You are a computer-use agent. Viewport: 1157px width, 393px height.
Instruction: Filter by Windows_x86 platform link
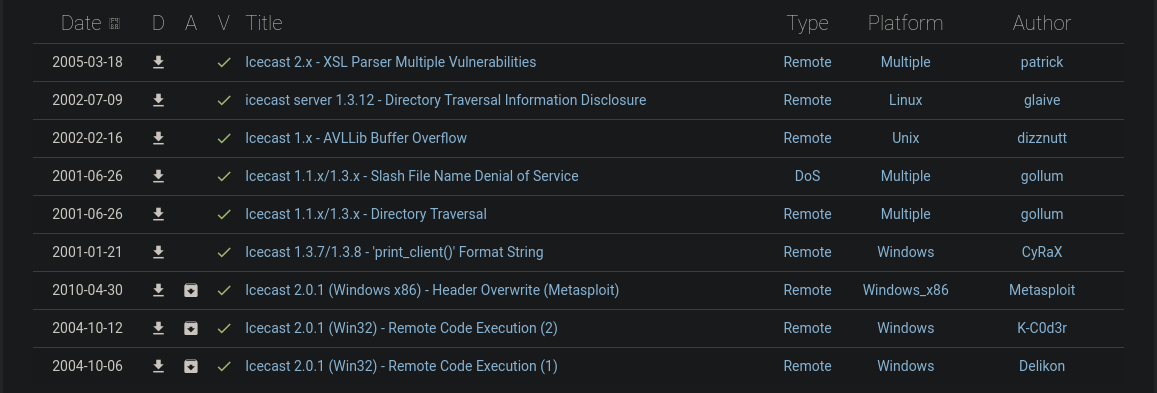[x=905, y=291]
